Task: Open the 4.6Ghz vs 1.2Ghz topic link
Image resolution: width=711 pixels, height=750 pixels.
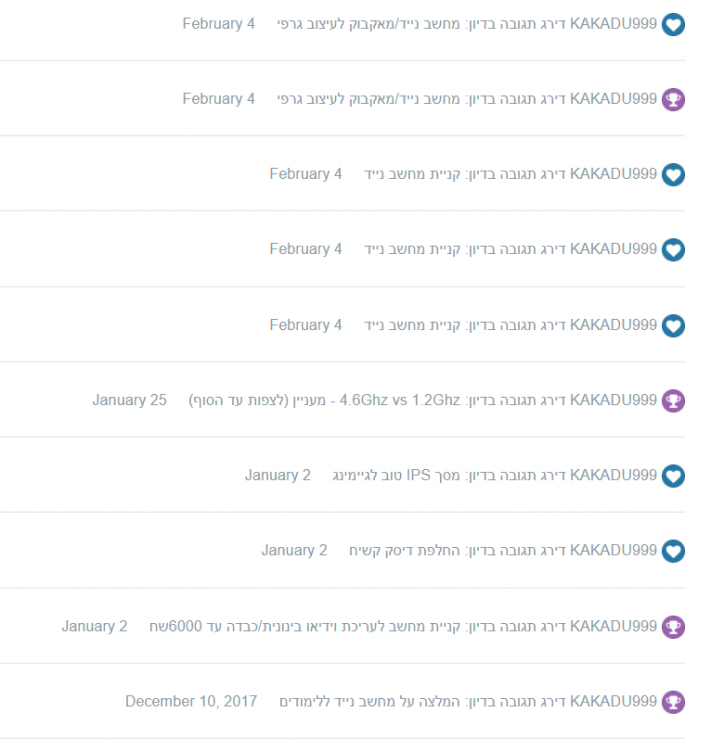Action: [325, 400]
